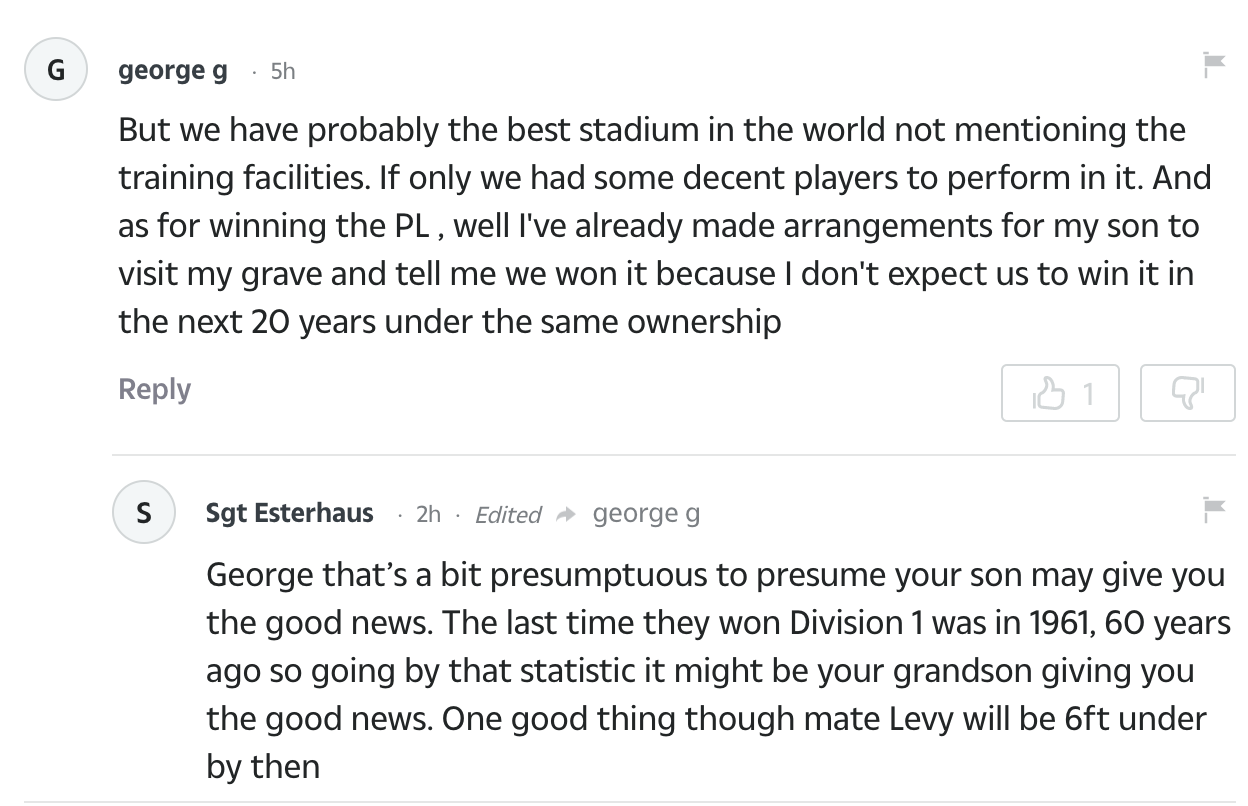Flag Sgt Esterhaus's reply
Viewport: 1248px width, 806px height.
[1214, 508]
